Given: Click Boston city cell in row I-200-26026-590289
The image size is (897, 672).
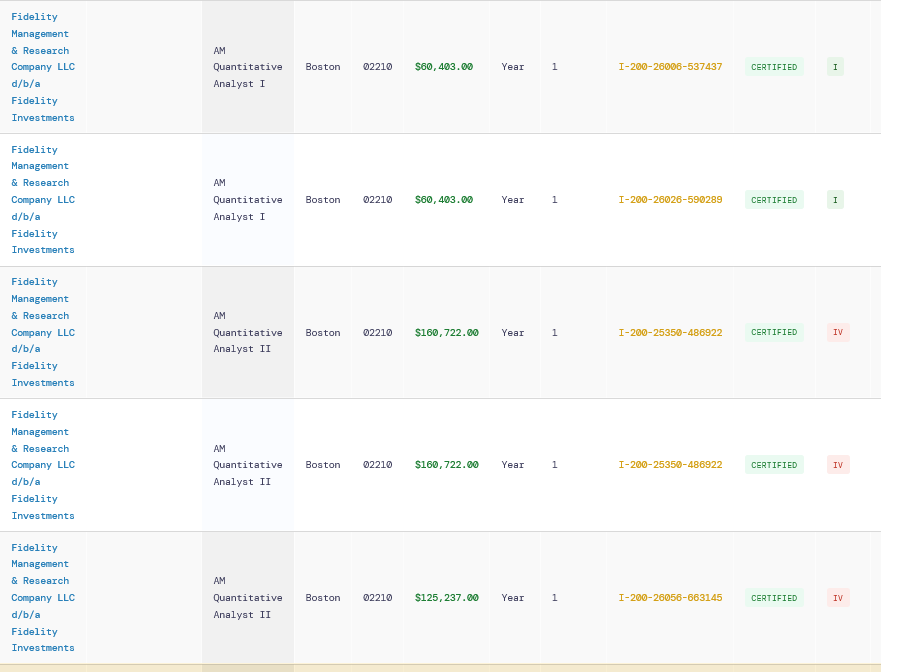Looking at the screenshot, I should (323, 200).
